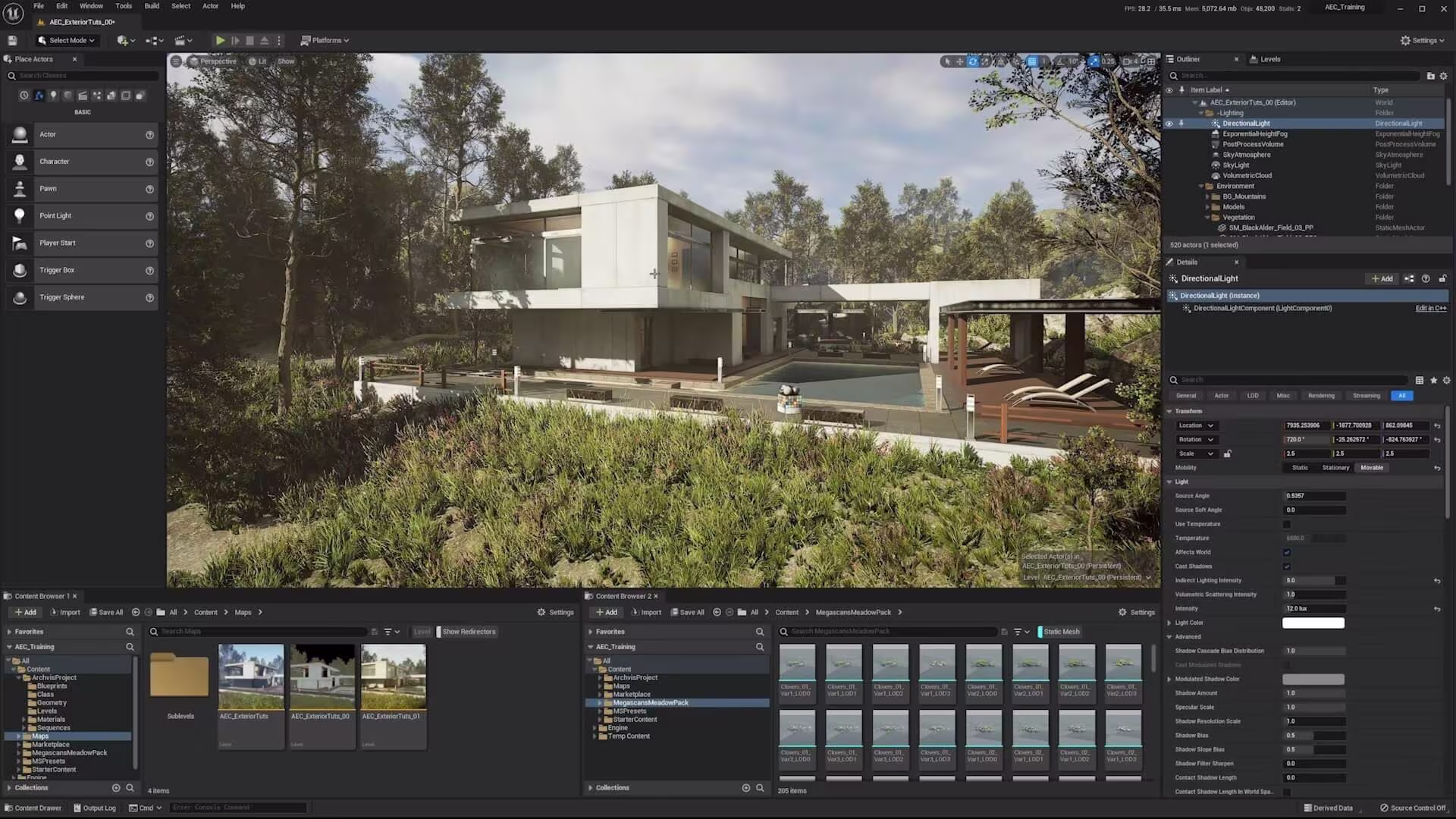Click the scale lock icon in Transform
The image size is (1456, 819).
click(x=1228, y=453)
